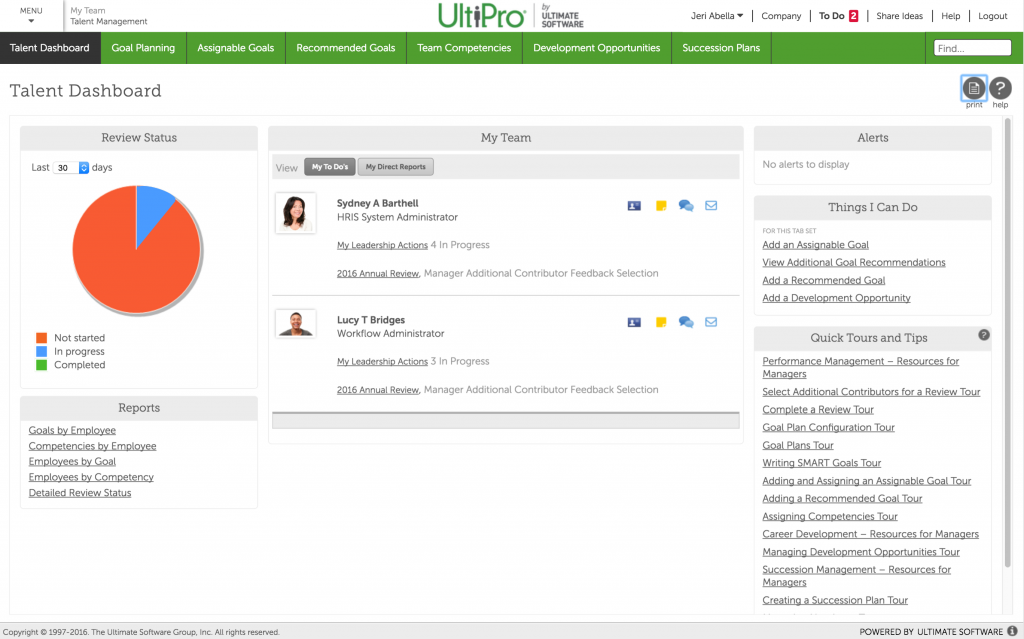Click the yellow note icon for Sydney Barthell

(x=660, y=205)
